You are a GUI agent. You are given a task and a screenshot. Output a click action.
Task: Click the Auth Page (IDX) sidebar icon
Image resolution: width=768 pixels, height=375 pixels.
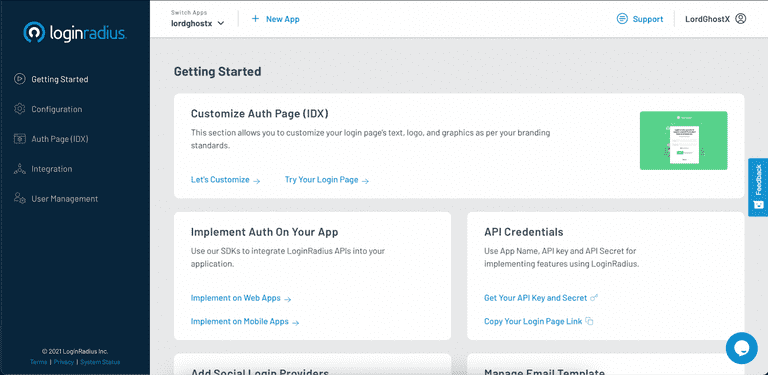[x=20, y=139]
